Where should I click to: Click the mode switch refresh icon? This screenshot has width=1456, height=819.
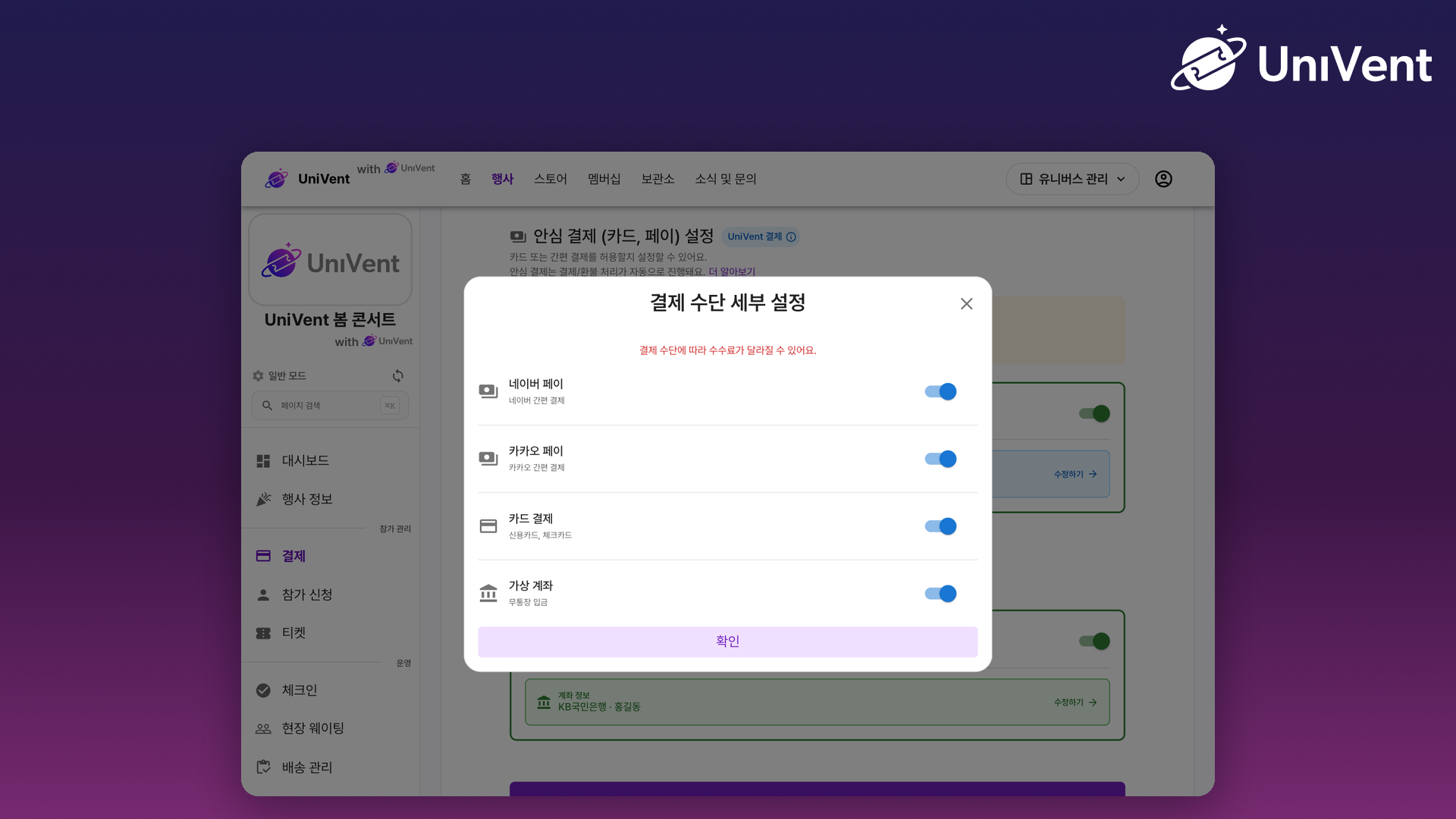tap(398, 376)
